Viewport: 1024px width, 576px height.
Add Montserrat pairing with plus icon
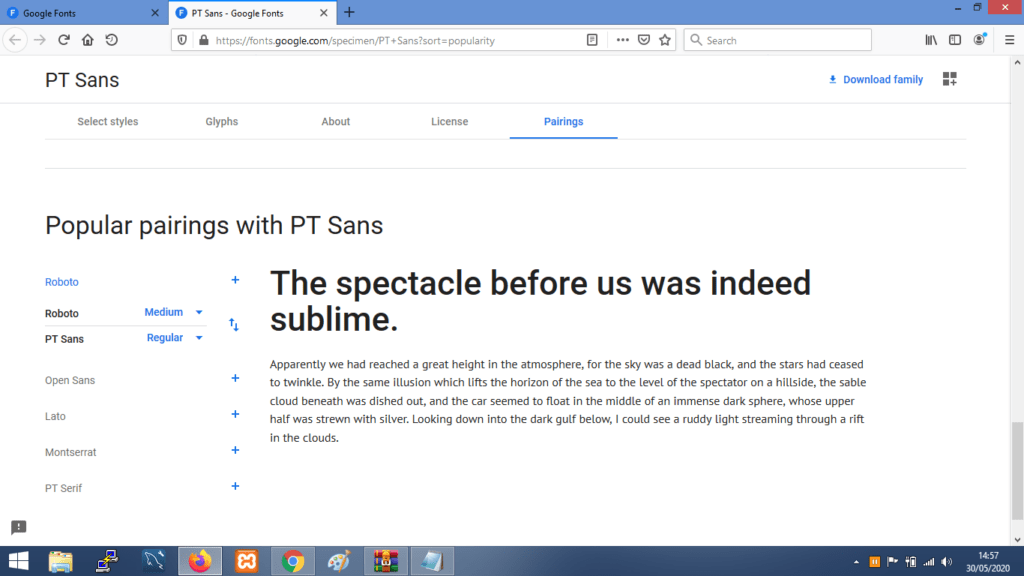coord(235,450)
